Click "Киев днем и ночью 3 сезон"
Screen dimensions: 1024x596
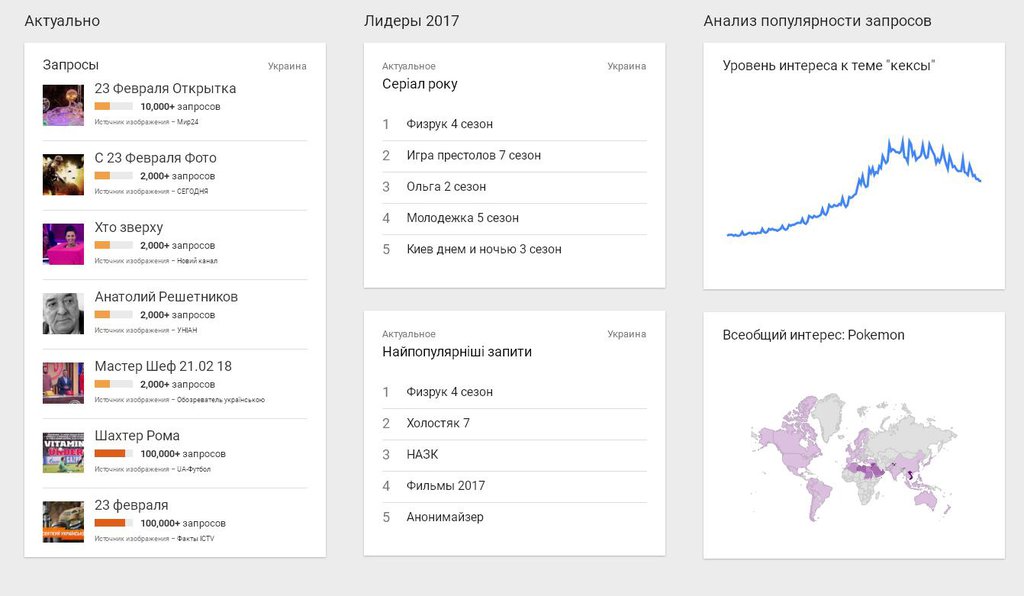[x=484, y=249]
